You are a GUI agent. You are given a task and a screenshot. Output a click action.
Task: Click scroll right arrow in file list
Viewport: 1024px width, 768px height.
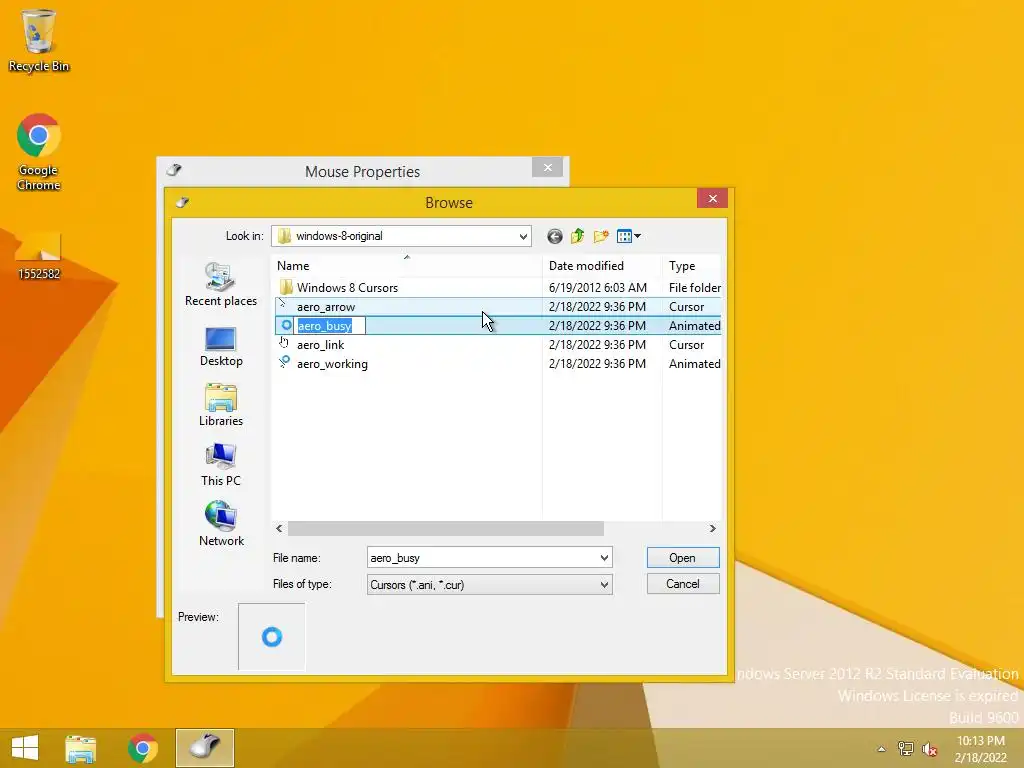click(x=712, y=528)
